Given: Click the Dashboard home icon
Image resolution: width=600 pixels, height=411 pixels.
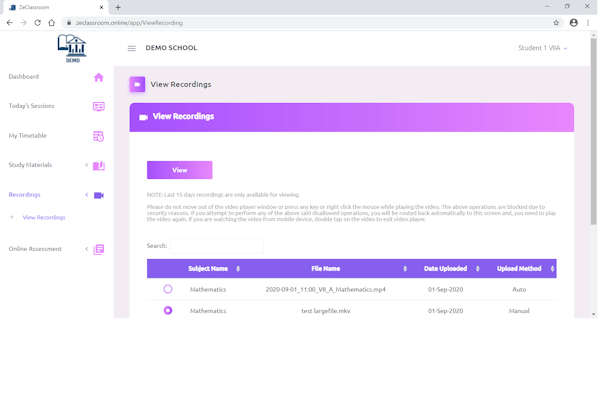Looking at the screenshot, I should point(98,77).
